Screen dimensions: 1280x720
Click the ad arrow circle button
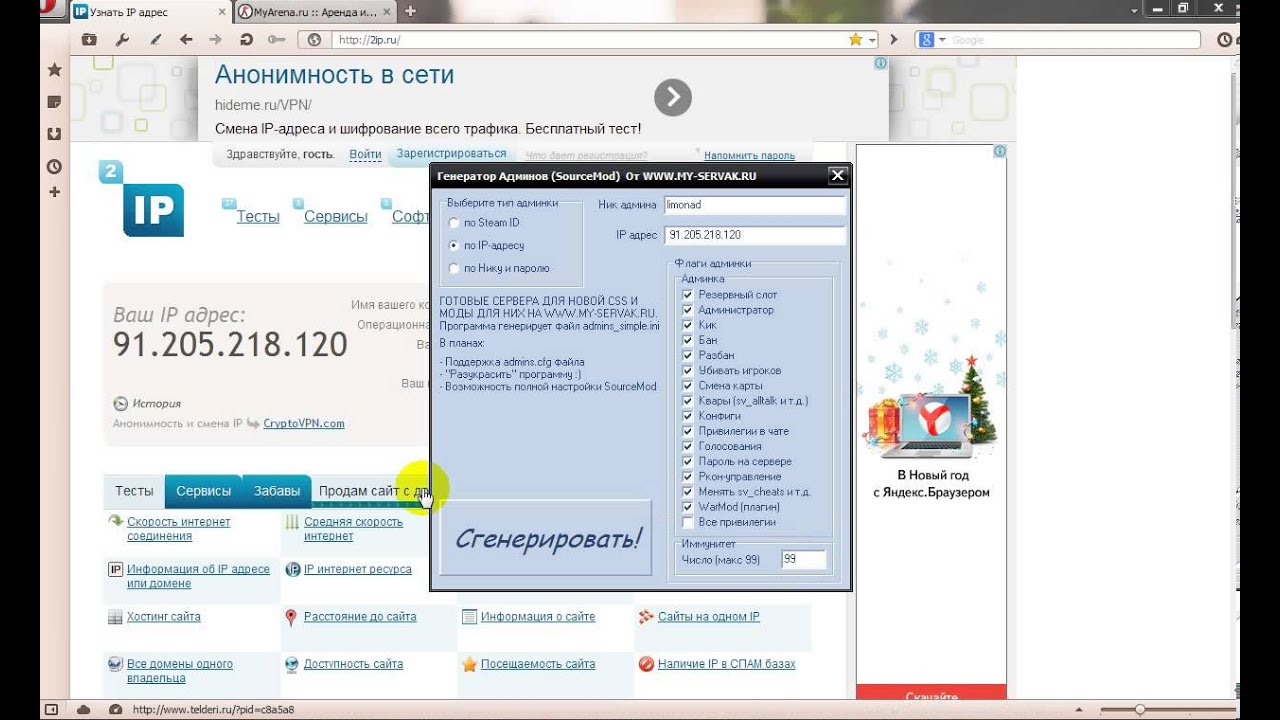(673, 97)
